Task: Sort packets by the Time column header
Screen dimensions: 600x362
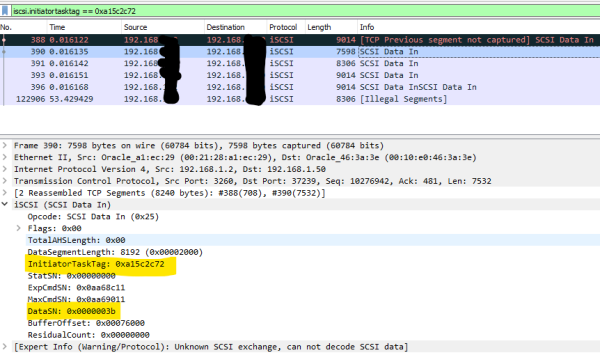Action: pyautogui.click(x=84, y=27)
